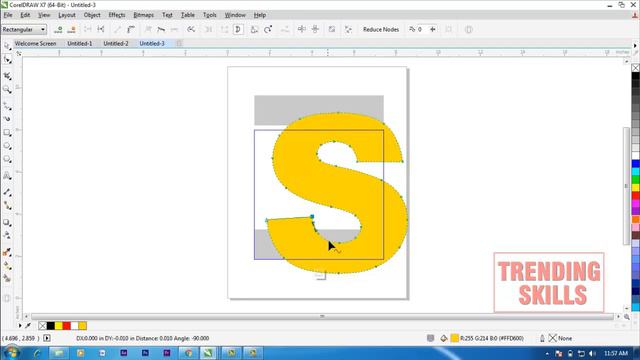Select the Connector tool in toolbox
The width and height of the screenshot is (640, 360).
[x=7, y=205]
